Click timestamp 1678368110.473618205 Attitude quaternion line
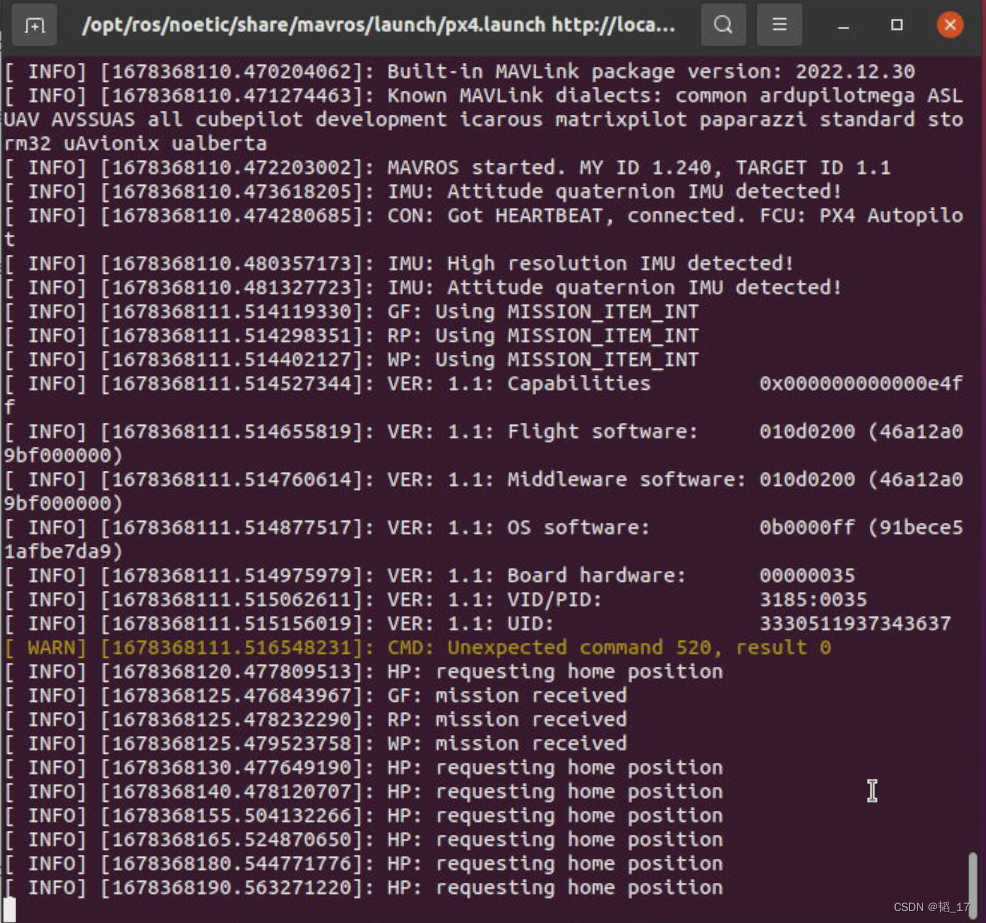 (x=423, y=192)
